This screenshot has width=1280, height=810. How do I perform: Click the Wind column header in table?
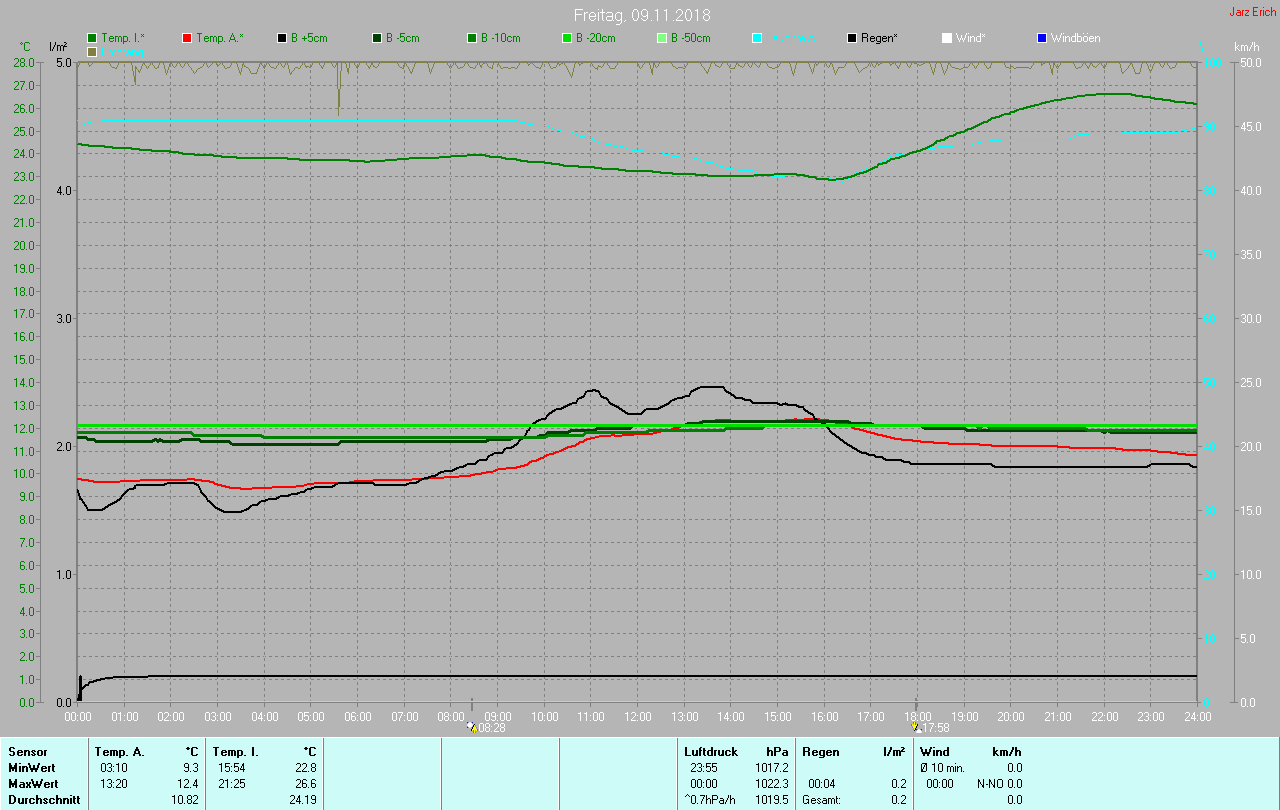click(934, 751)
